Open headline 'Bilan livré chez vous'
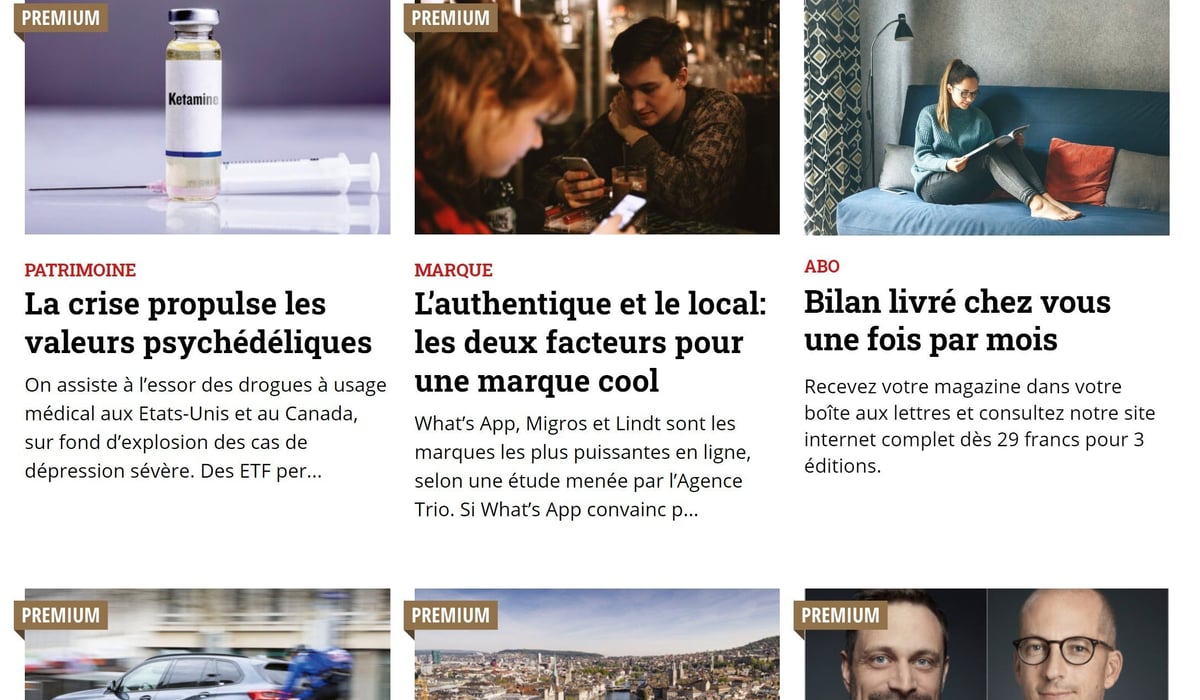This screenshot has width=1200, height=700. pyautogui.click(x=958, y=320)
